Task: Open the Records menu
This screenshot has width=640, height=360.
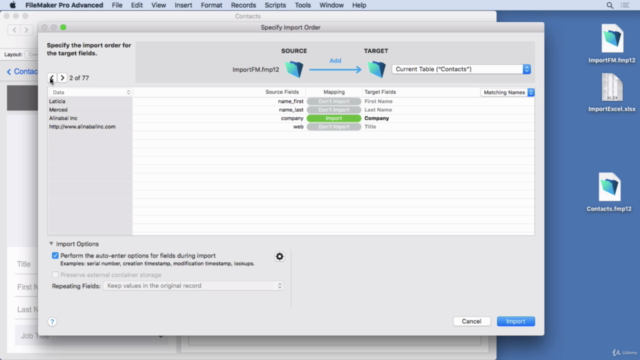Action: click(243, 5)
